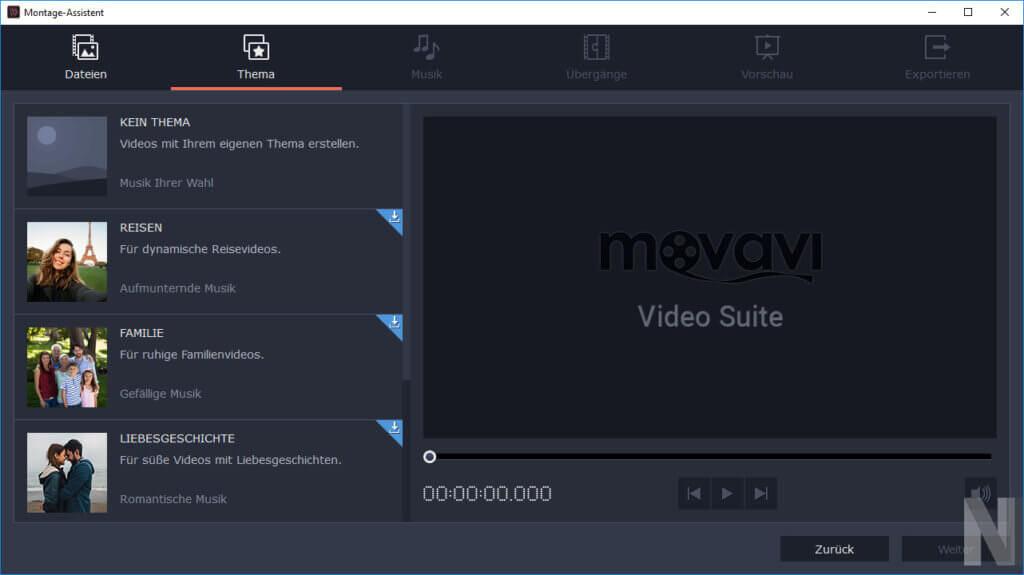The height and width of the screenshot is (575, 1024).
Task: Click the REISEN title text
Action: pyautogui.click(x=140, y=227)
